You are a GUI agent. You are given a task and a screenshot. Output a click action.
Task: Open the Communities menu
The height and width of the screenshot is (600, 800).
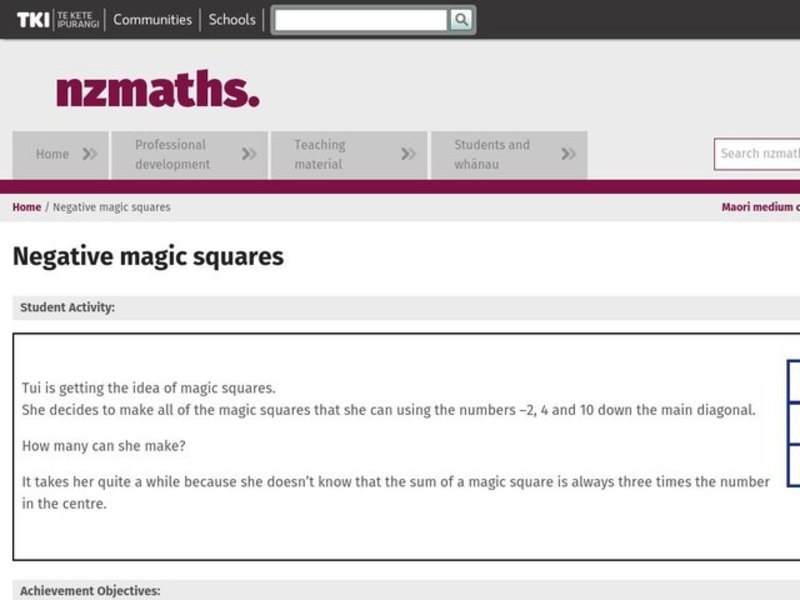tap(152, 19)
